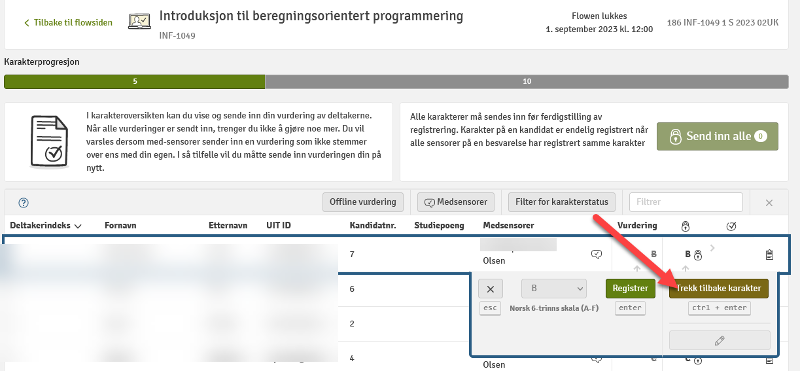This screenshot has height=371, width=800.
Task: Click the Kandidatnr. column header
Action: [373, 225]
